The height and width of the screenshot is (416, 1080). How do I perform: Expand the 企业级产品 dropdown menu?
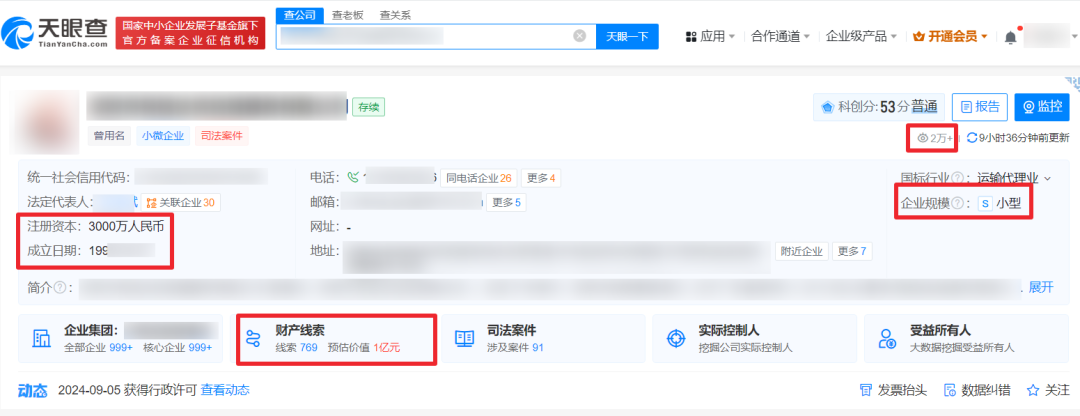tap(861, 37)
